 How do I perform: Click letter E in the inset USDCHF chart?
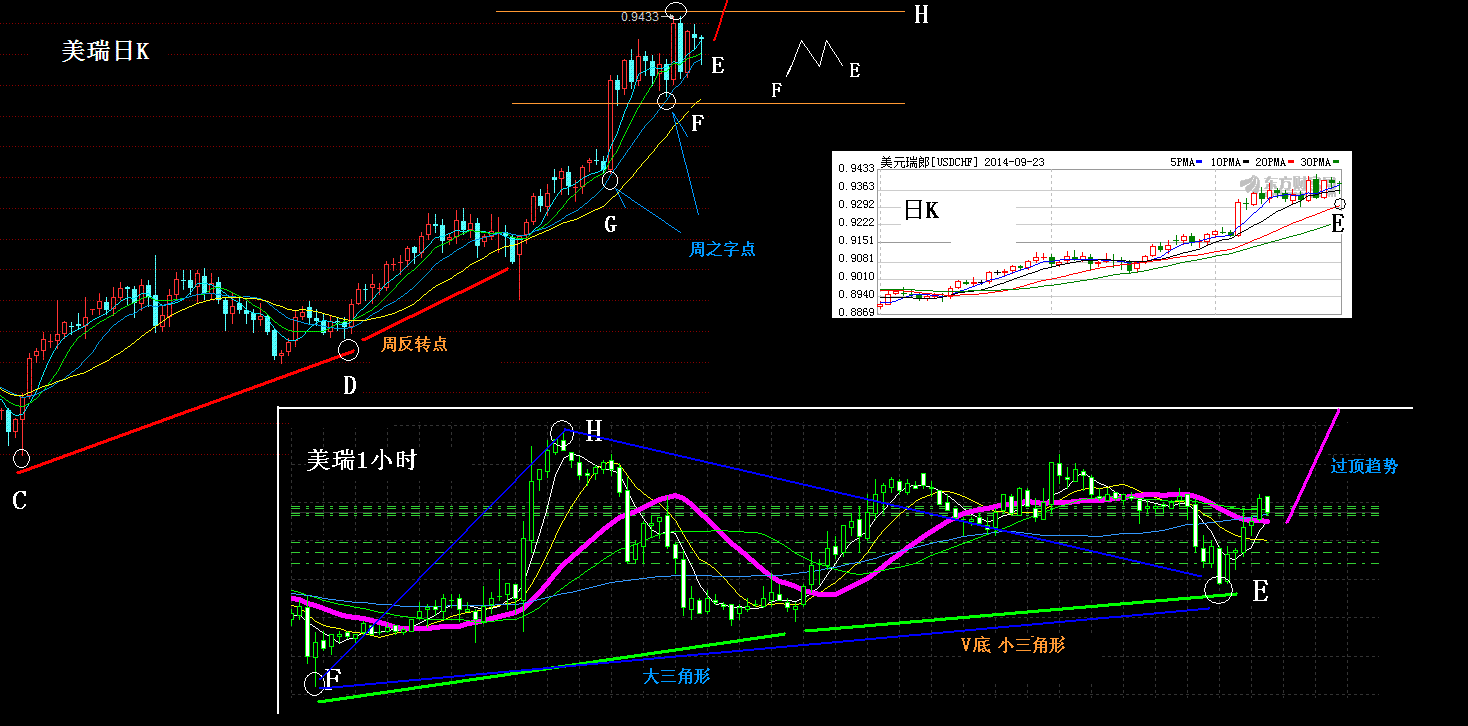1337,224
